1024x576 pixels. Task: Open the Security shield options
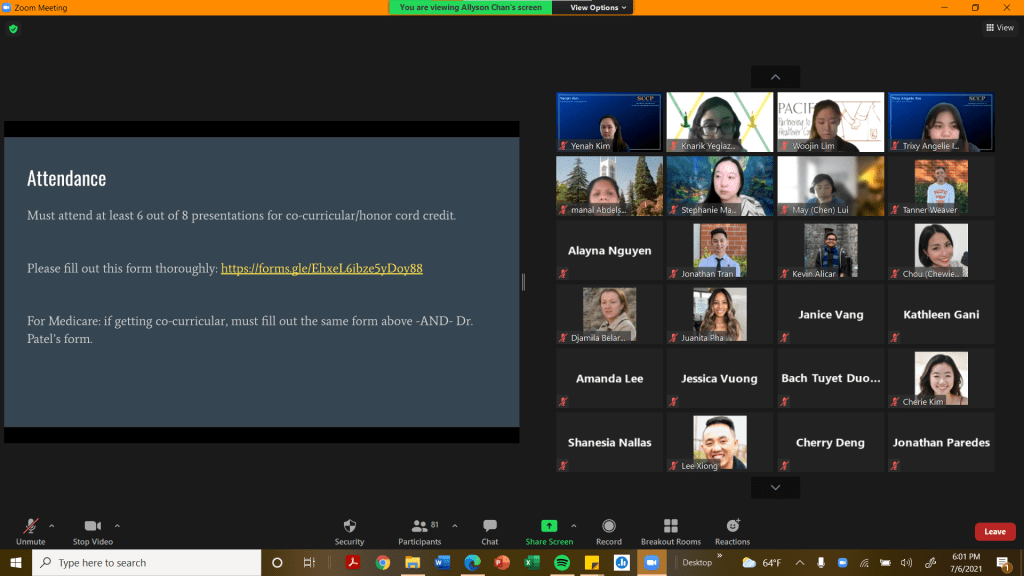pos(349,526)
